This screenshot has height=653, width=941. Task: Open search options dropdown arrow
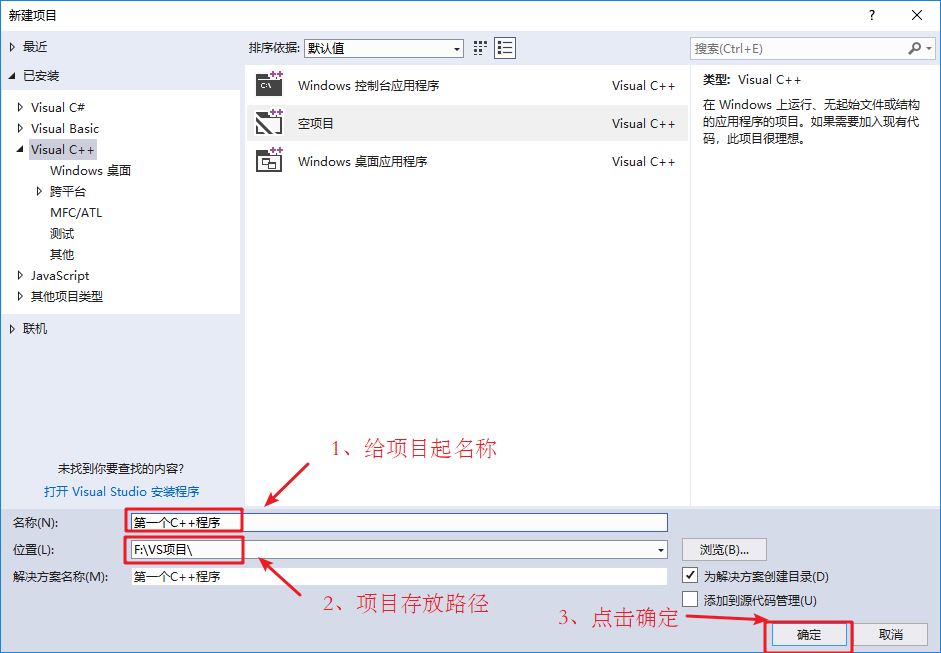(929, 48)
